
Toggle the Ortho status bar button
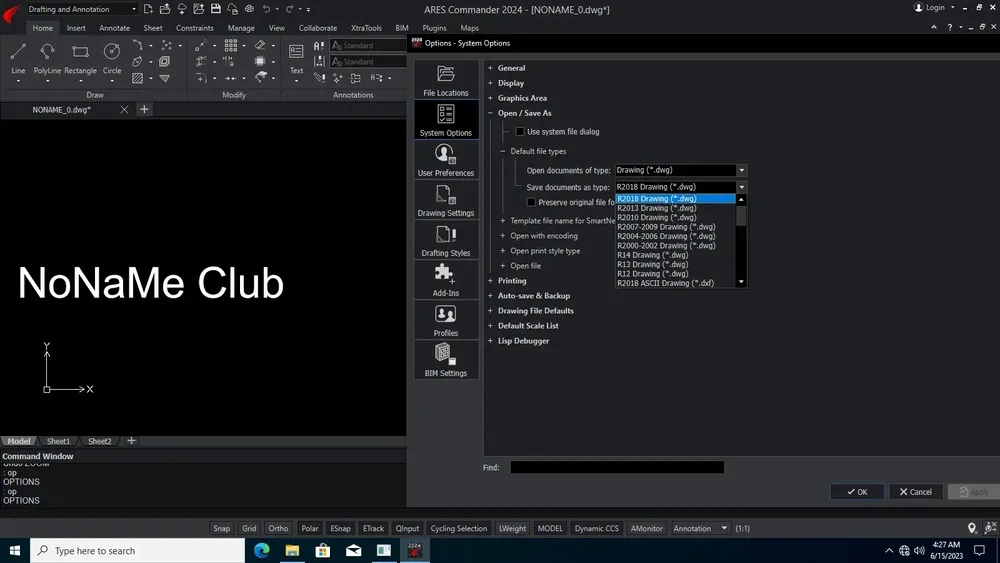tap(278, 528)
